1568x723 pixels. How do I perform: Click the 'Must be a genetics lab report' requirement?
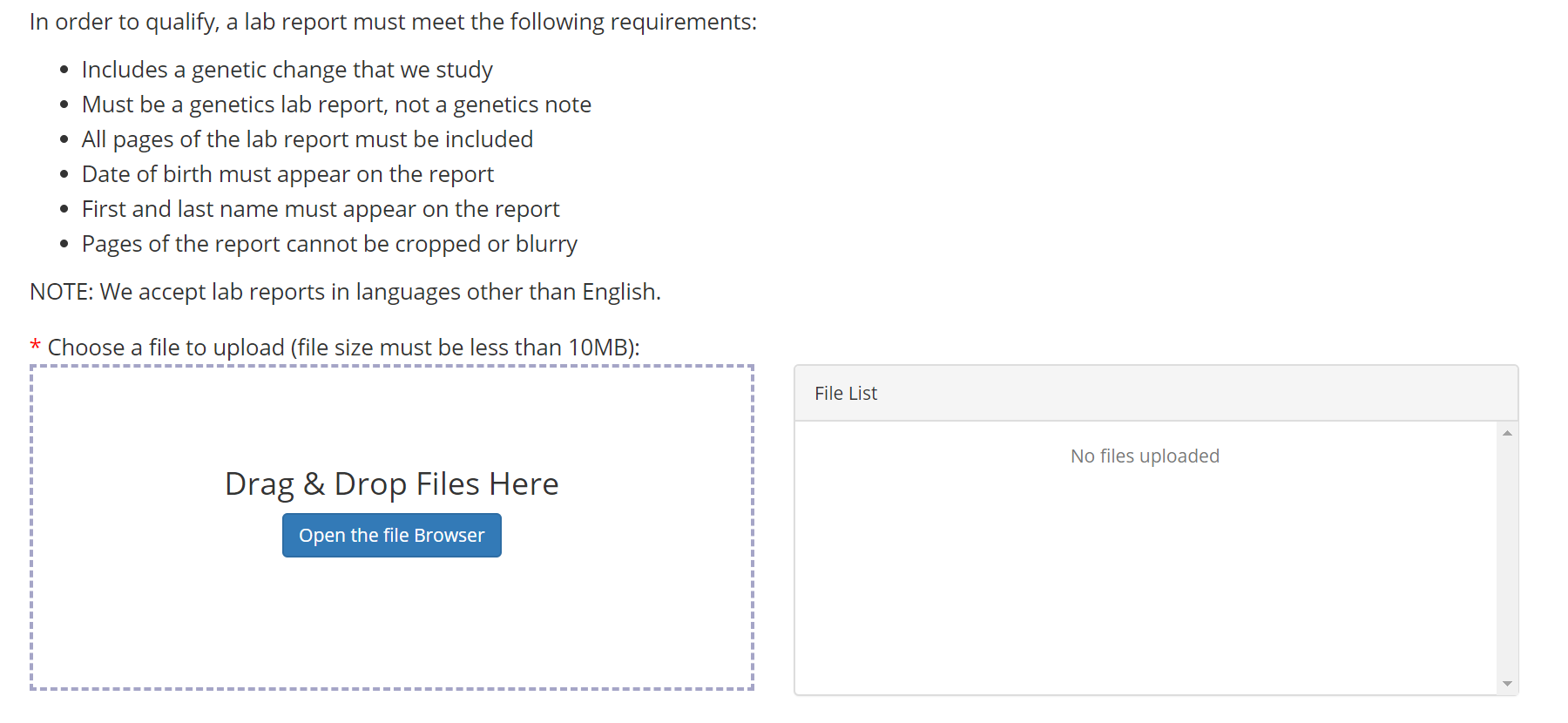[336, 105]
